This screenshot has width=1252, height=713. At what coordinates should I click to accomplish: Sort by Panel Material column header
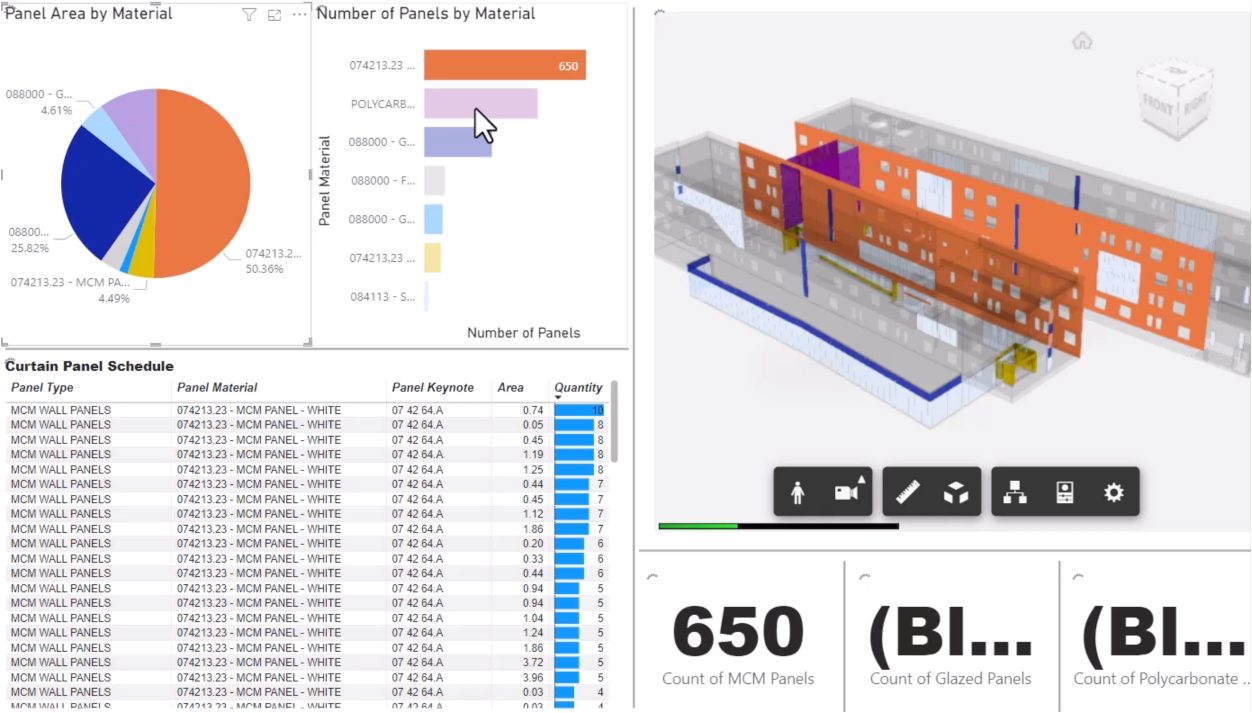click(217, 388)
